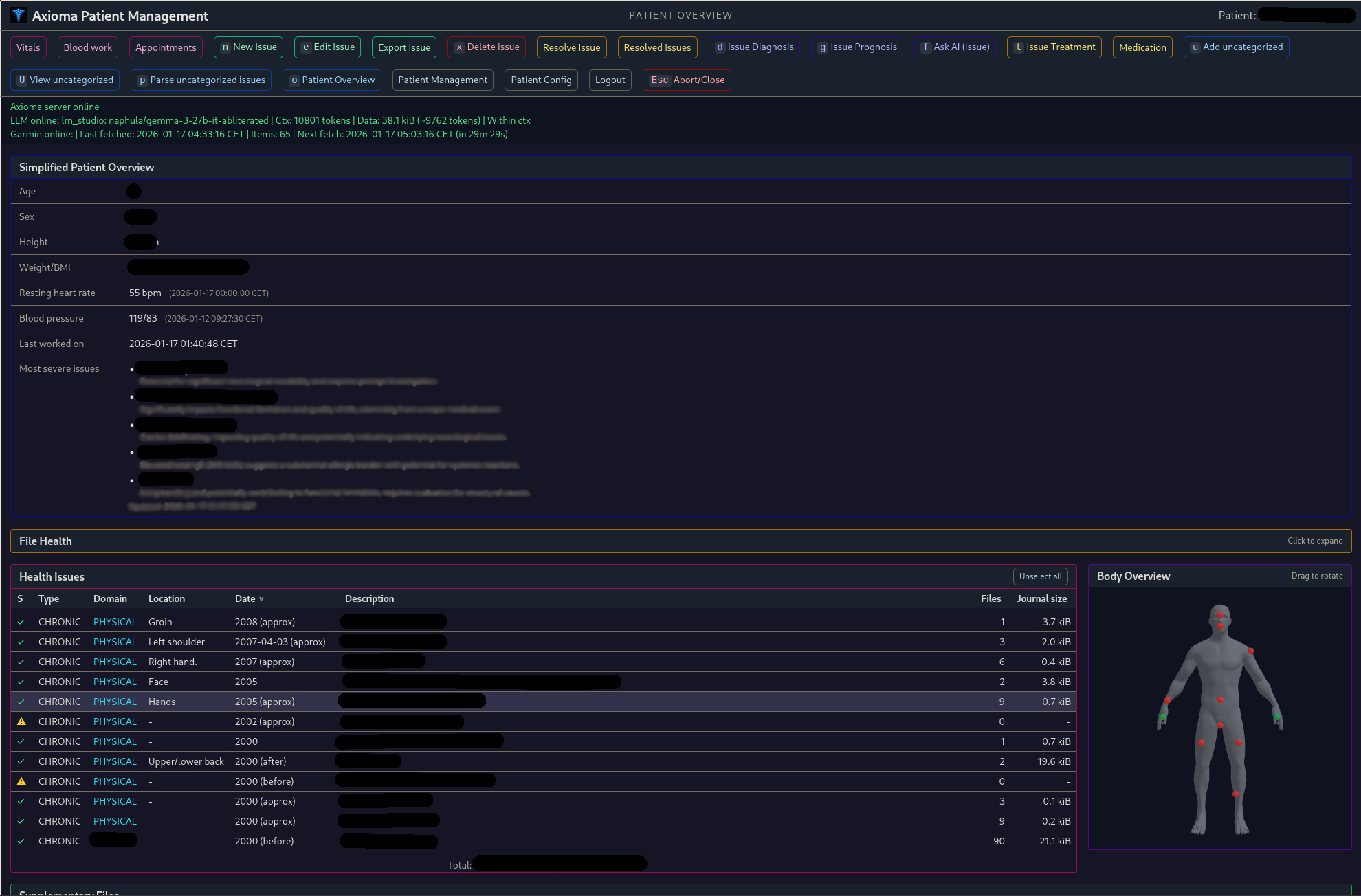Click warning icon on 2002 (approx) row
The height and width of the screenshot is (896, 1361).
click(x=21, y=721)
